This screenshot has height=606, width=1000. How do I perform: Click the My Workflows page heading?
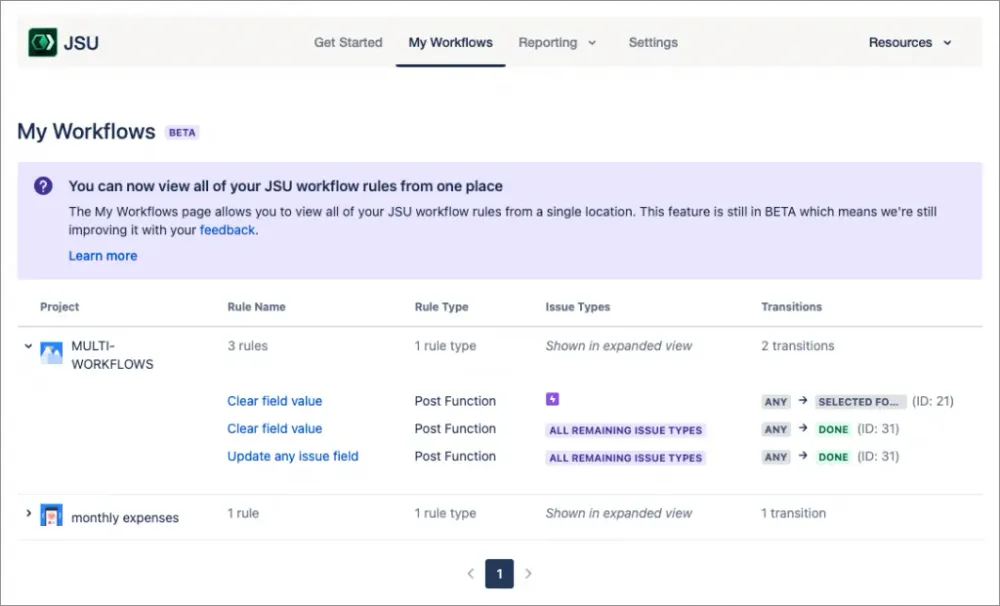coord(86,131)
